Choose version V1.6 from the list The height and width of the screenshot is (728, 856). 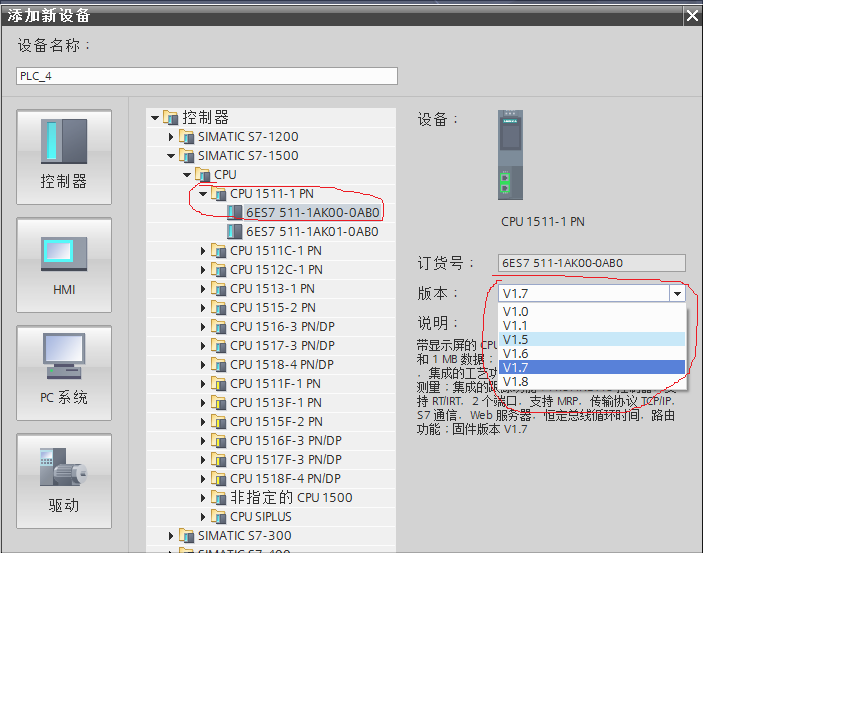592,354
